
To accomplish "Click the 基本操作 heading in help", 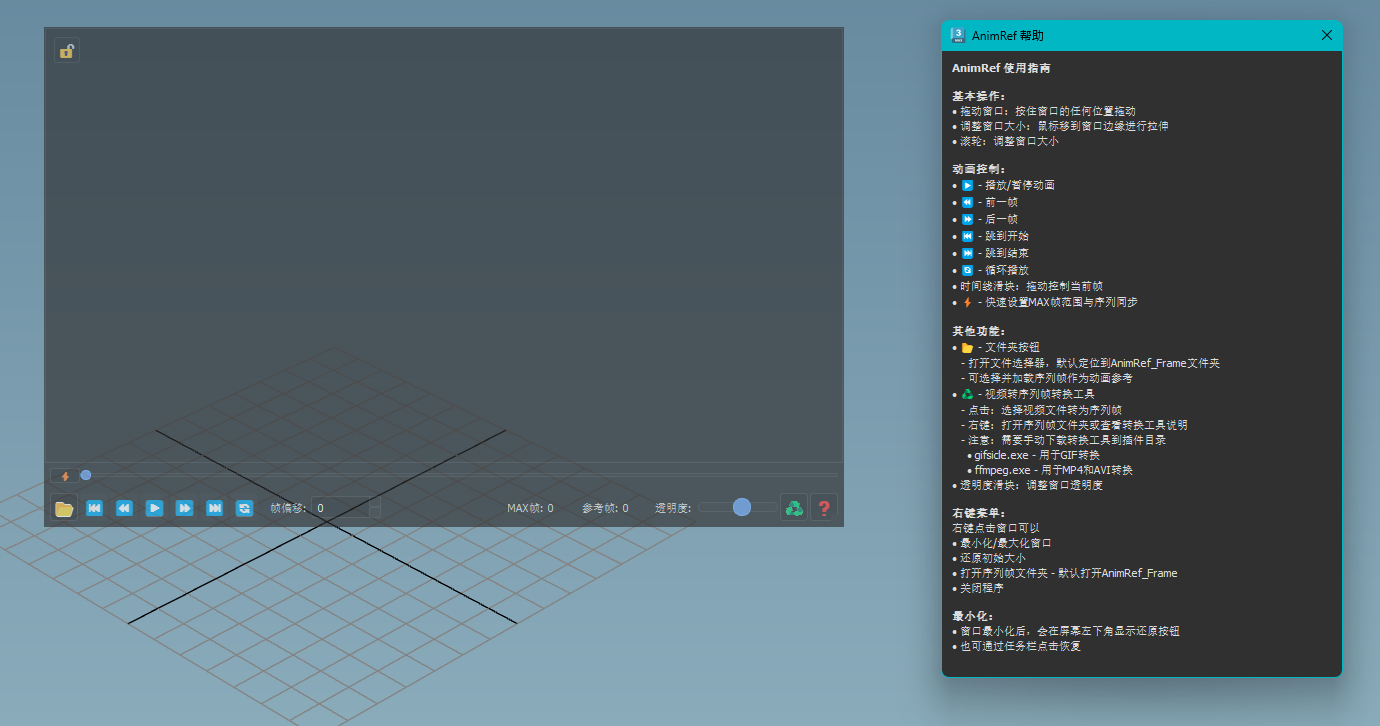I will [x=979, y=96].
